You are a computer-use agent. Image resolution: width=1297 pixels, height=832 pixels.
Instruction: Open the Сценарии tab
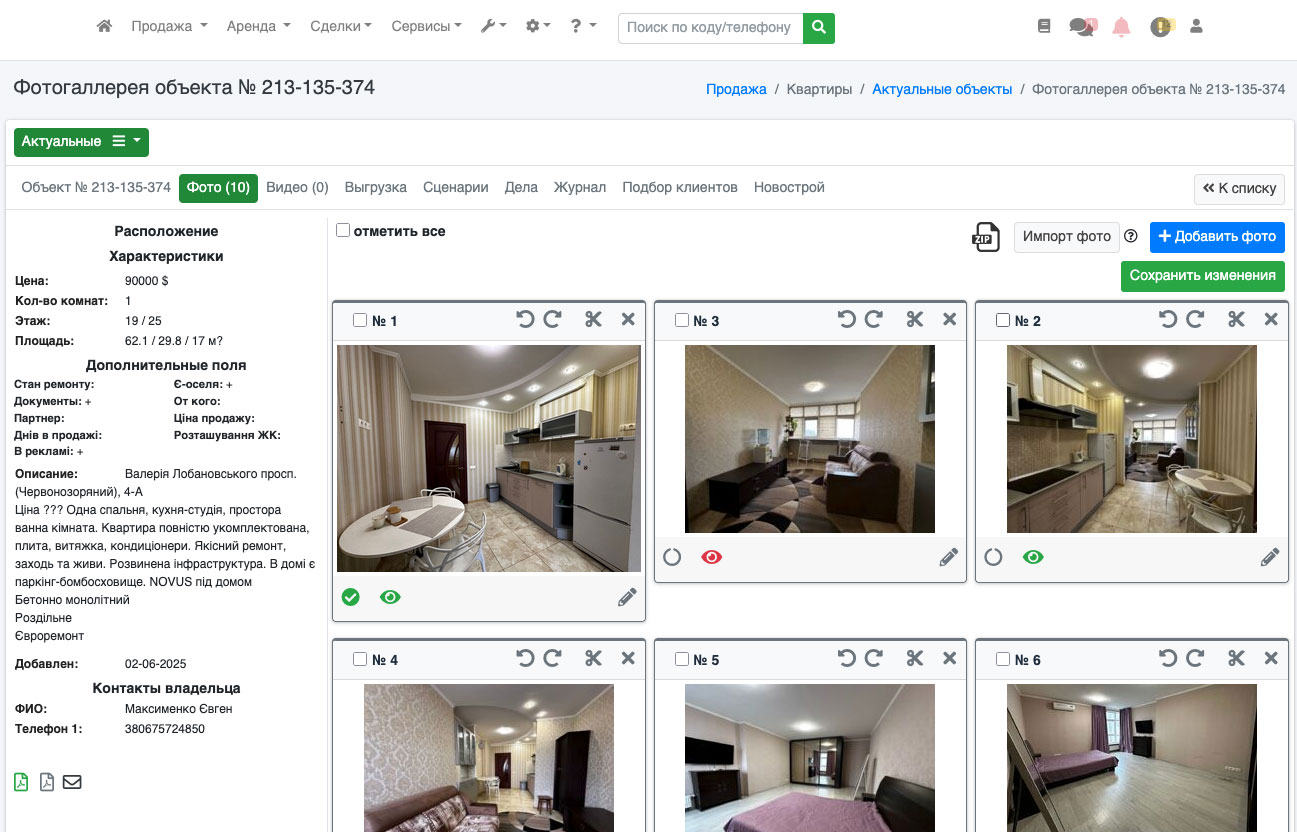point(456,188)
